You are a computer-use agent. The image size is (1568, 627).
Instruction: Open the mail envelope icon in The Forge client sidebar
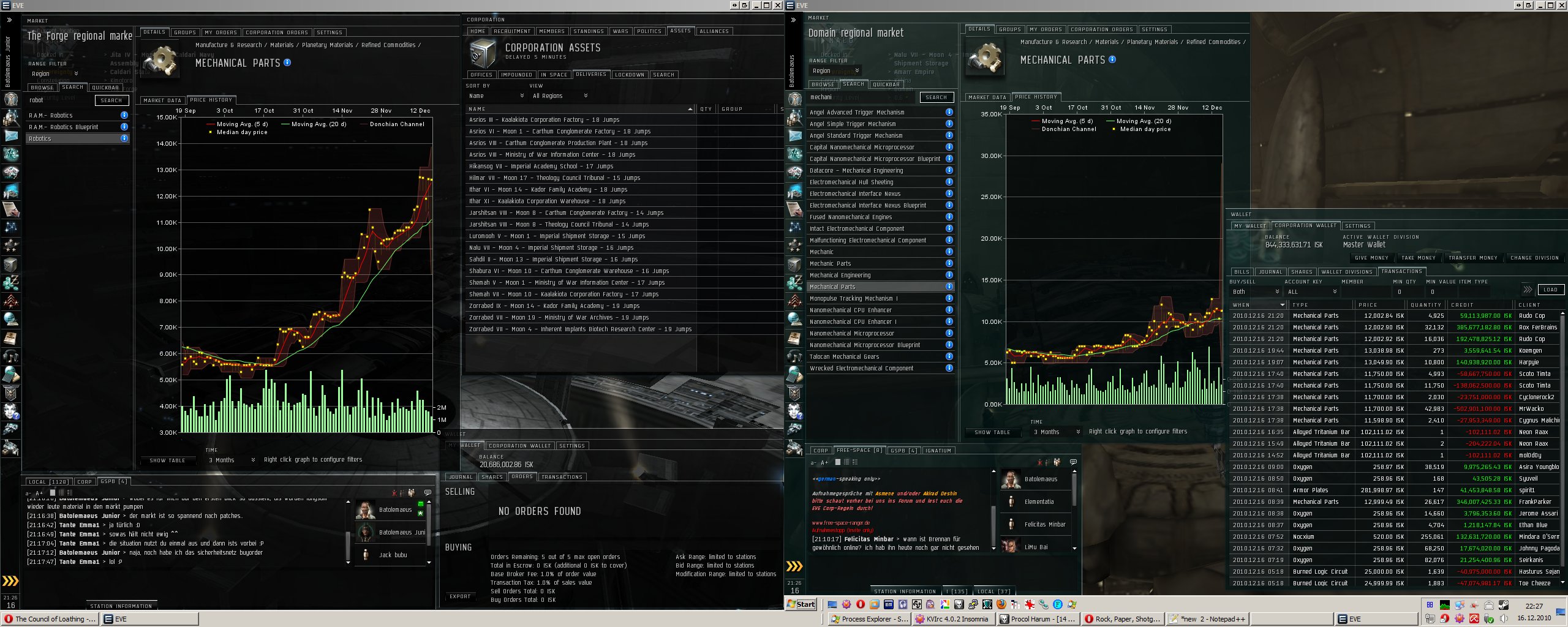11,135
